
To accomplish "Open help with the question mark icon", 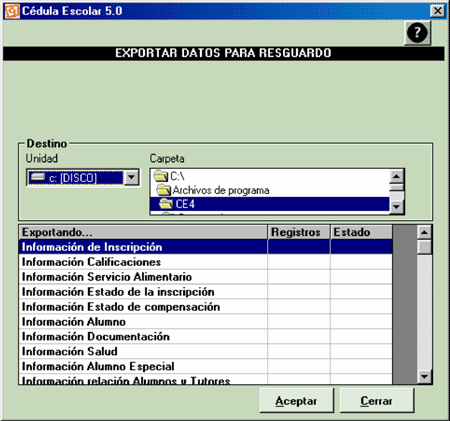I will coord(417,33).
